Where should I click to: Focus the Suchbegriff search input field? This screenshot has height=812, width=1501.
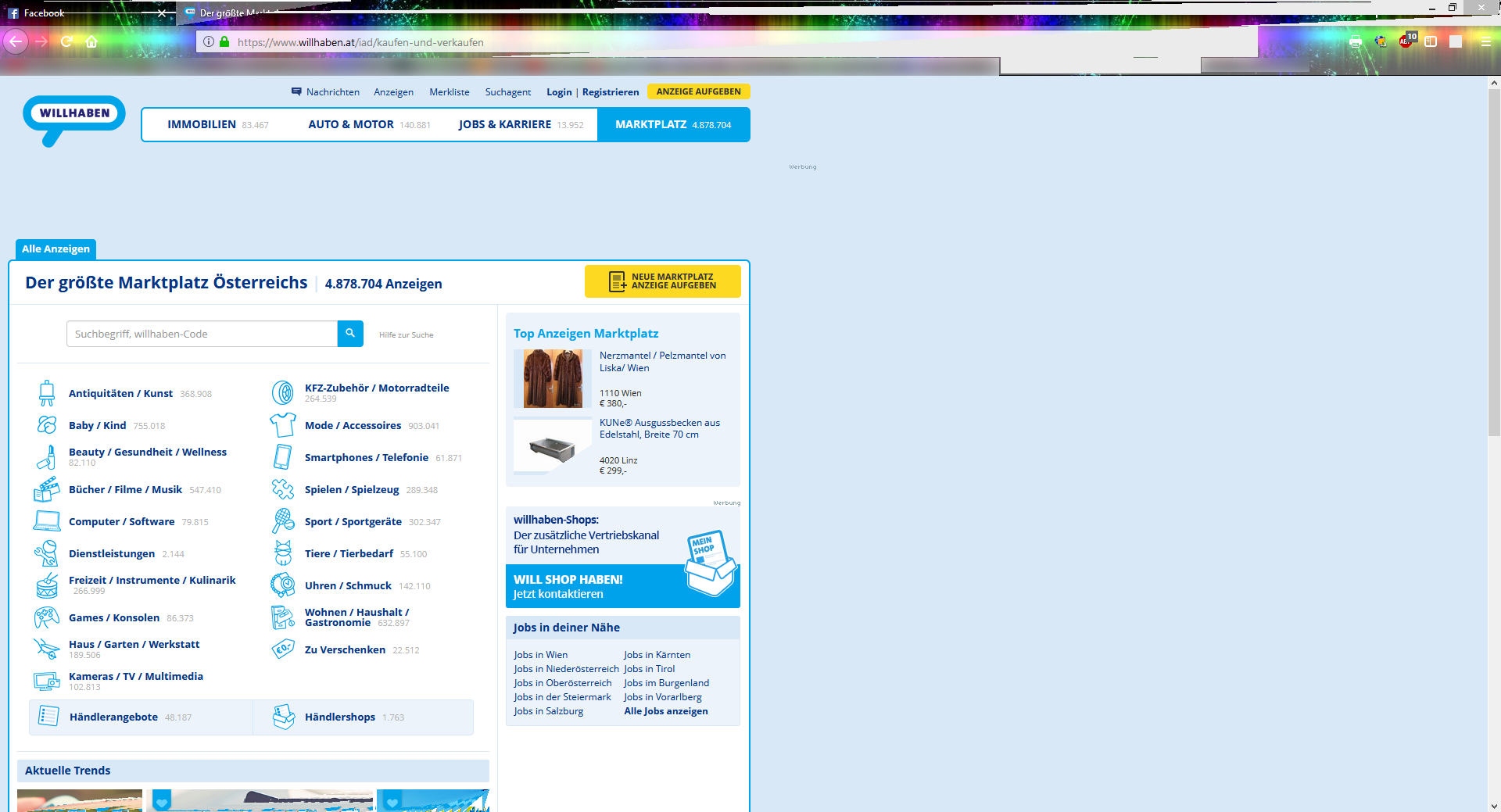click(x=202, y=334)
